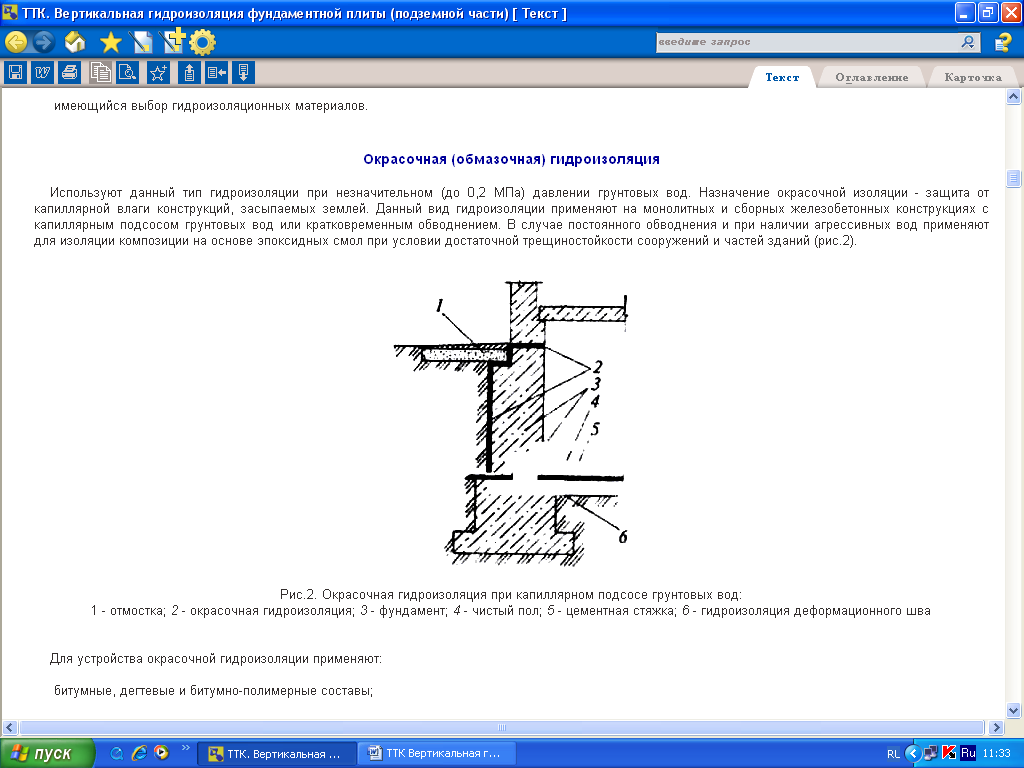Open the first quick launch search icon
1024x768 pixels.
click(x=116, y=754)
